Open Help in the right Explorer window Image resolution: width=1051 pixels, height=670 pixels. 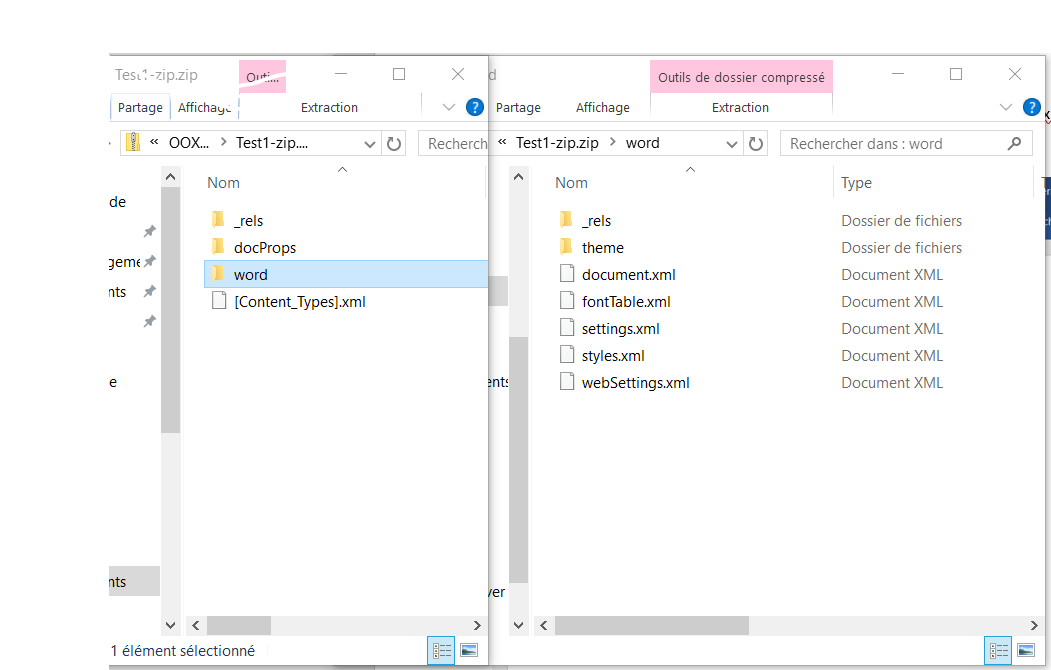(x=1032, y=106)
